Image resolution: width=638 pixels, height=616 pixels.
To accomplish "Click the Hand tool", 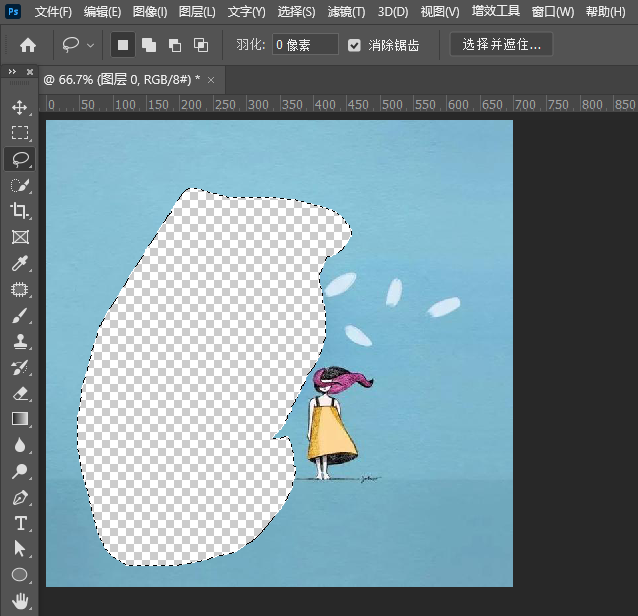I will click(19, 601).
